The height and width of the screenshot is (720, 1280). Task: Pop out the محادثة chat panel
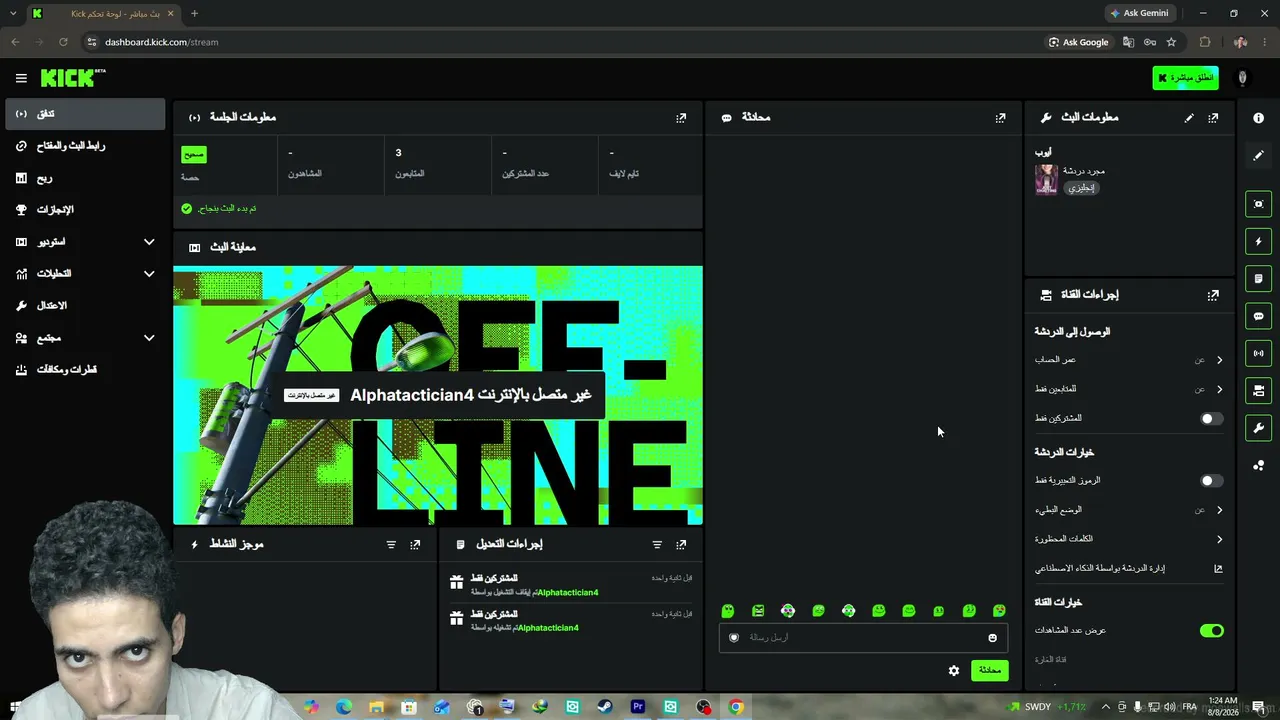[1000, 118]
